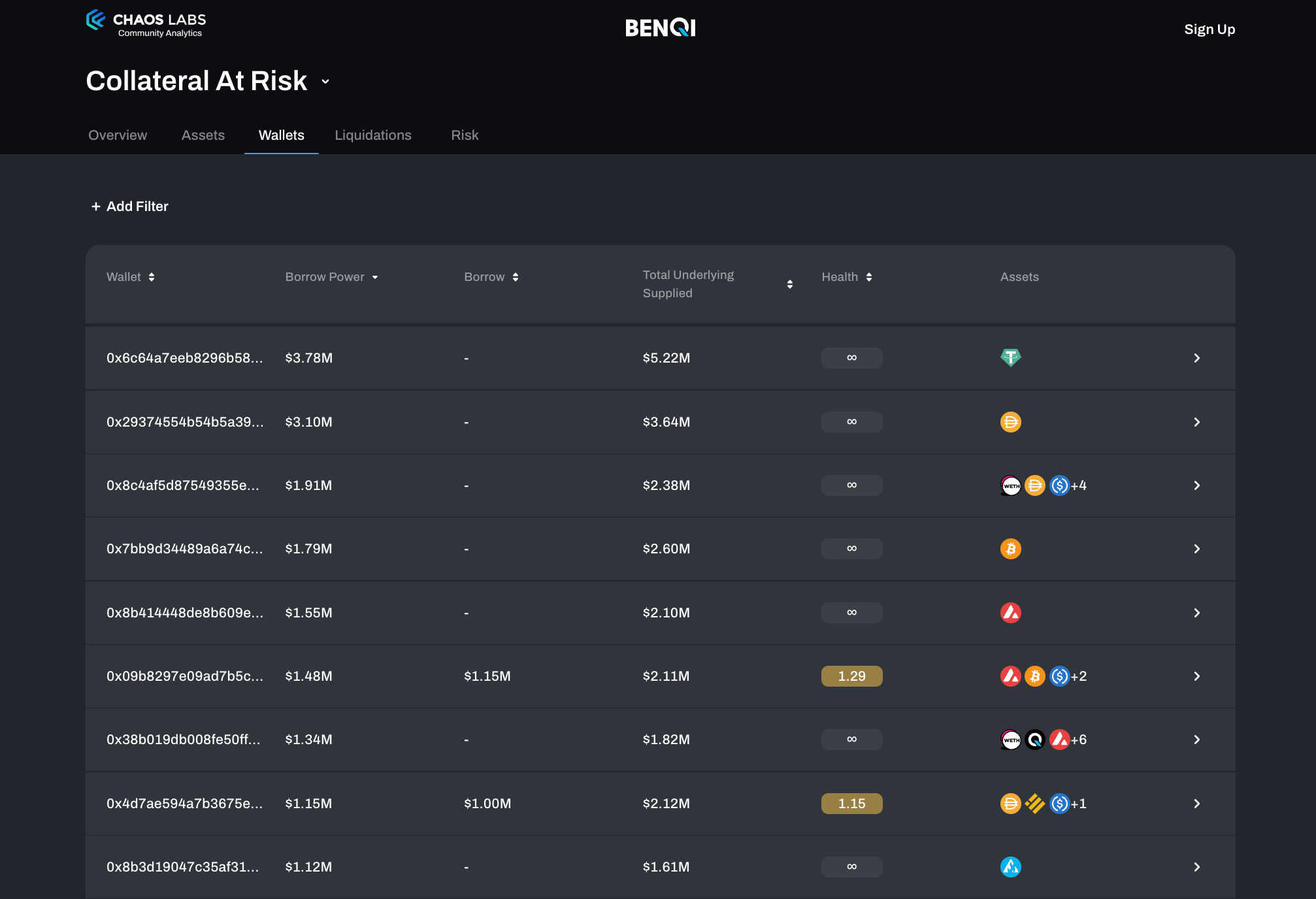Click the Avalanche icon in the 0x8b414448de8b609e row
Viewport: 1316px width, 899px height.
coord(1010,613)
